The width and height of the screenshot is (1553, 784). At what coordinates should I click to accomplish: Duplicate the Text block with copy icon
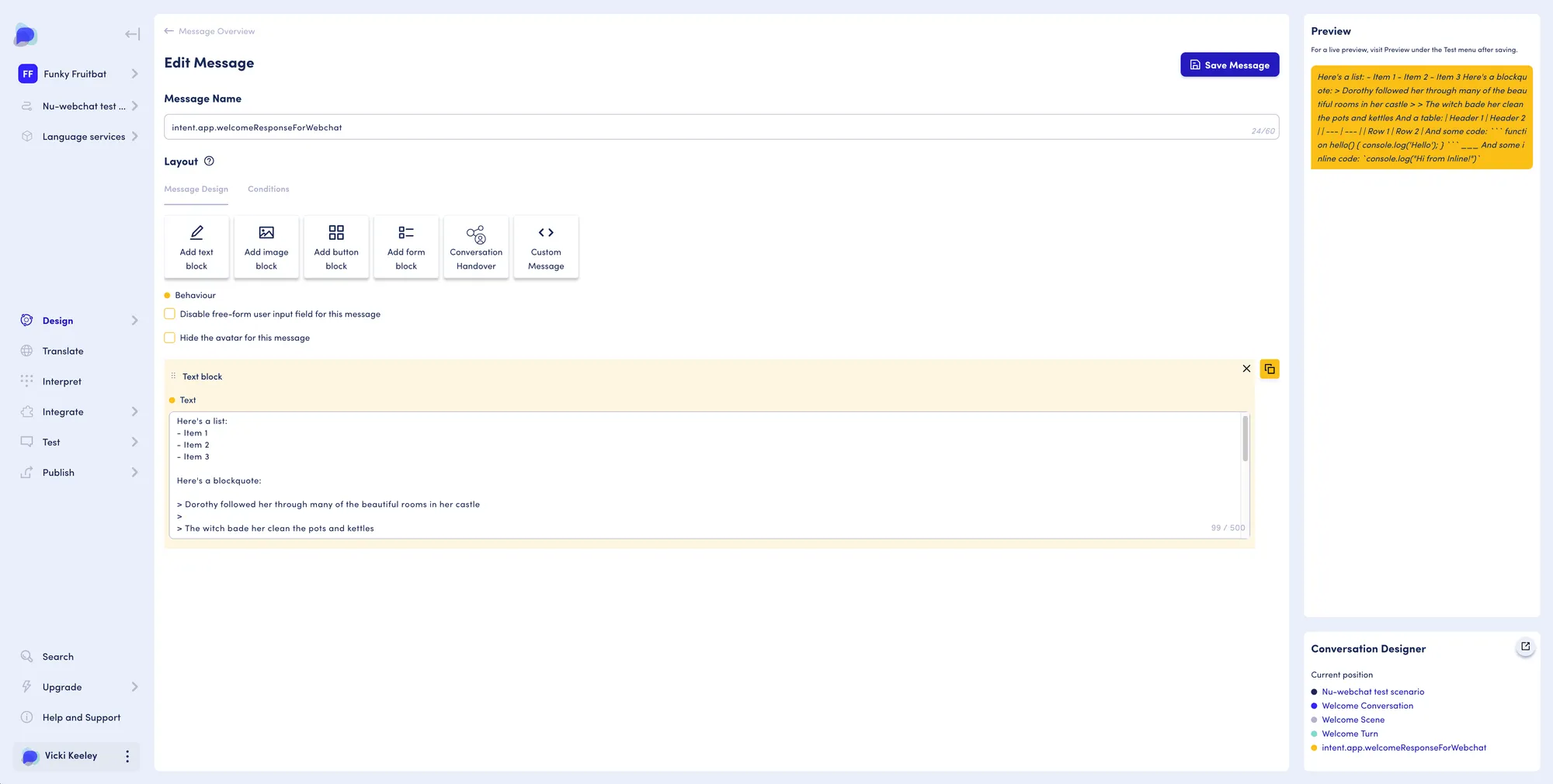pos(1270,369)
